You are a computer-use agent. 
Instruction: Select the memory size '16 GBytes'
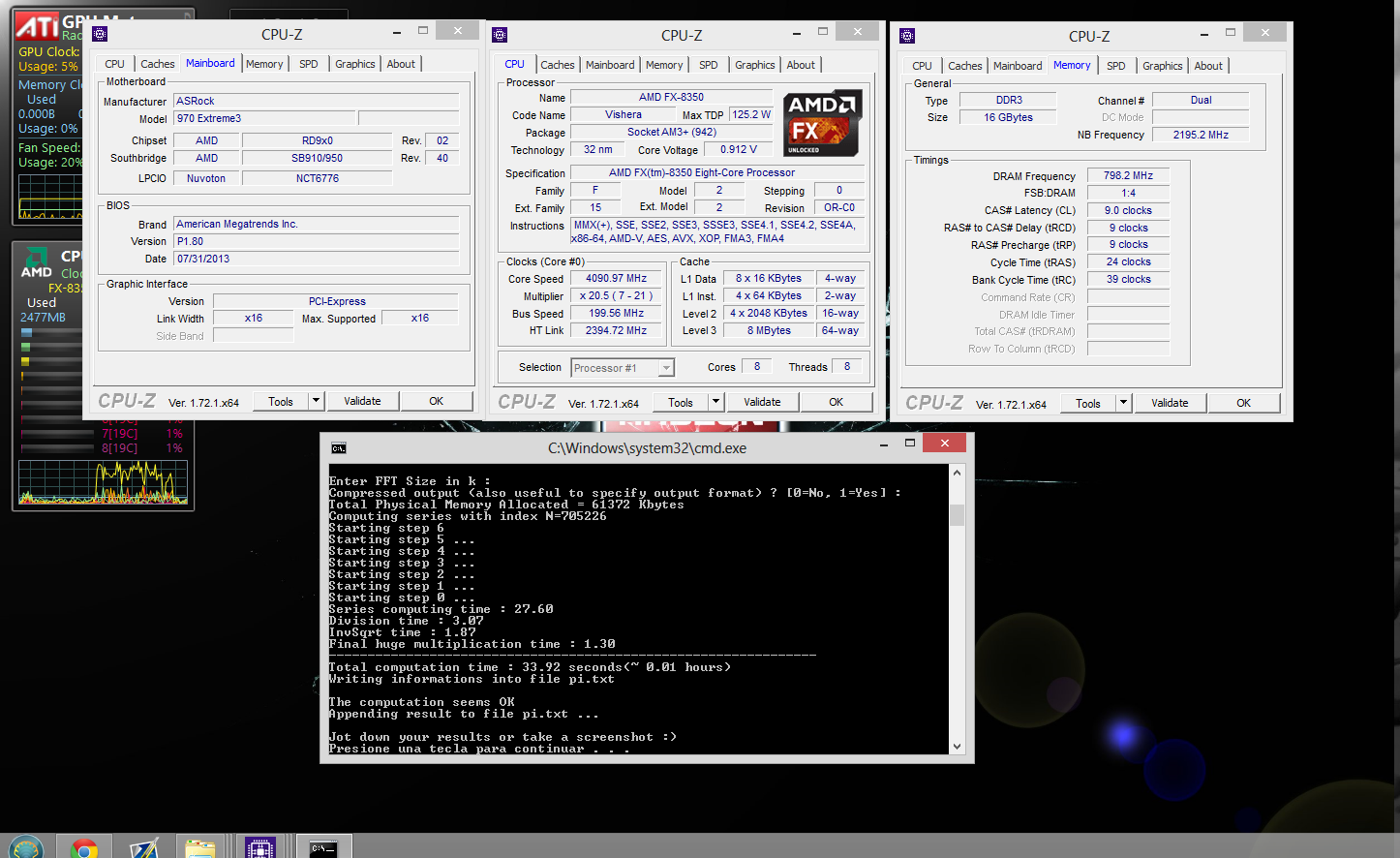coord(1008,117)
